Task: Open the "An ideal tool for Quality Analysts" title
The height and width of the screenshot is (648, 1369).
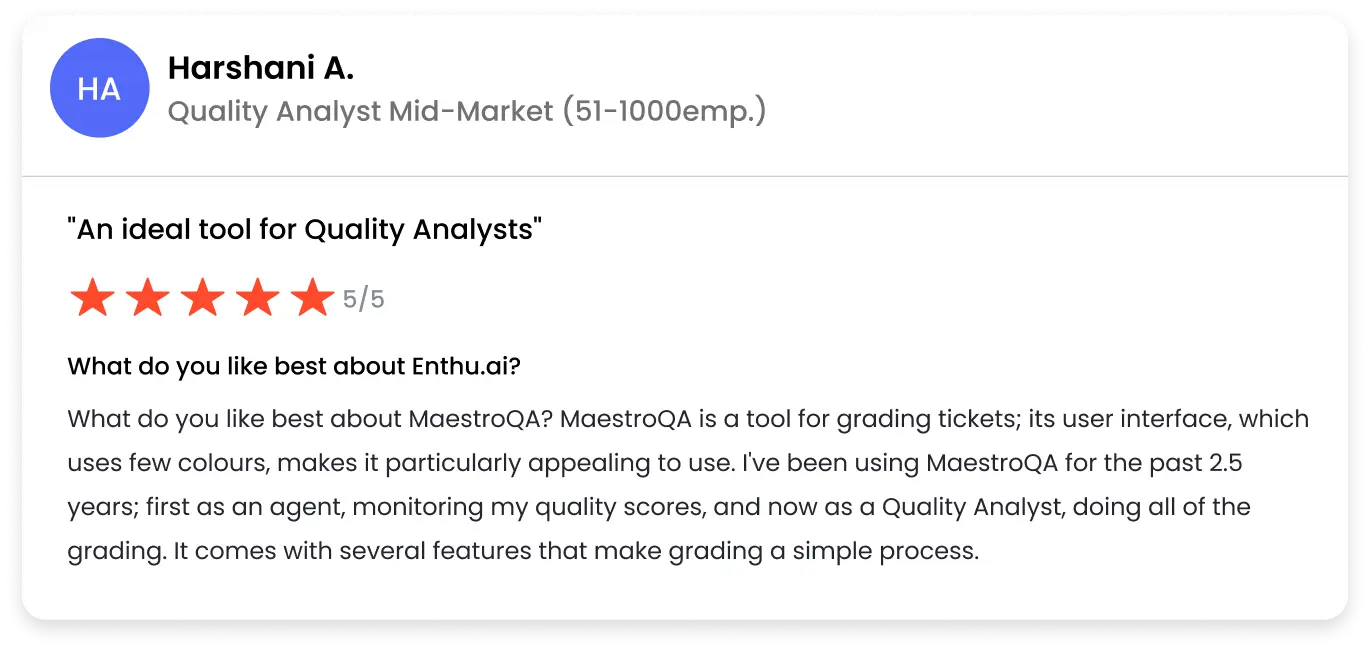Action: point(305,230)
